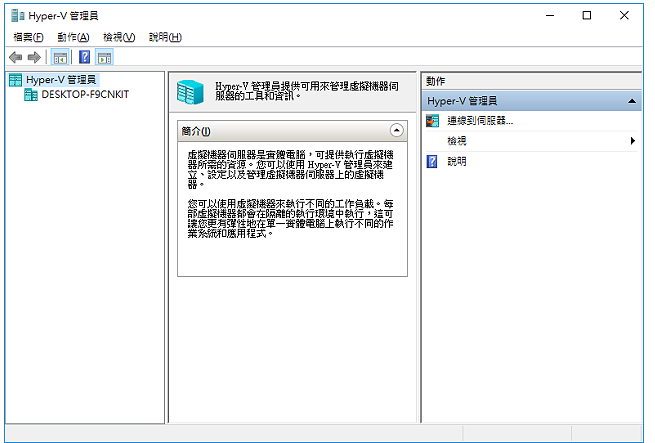Click 說明 in the actions pane
Screen dimensions: 655x443
(457, 161)
